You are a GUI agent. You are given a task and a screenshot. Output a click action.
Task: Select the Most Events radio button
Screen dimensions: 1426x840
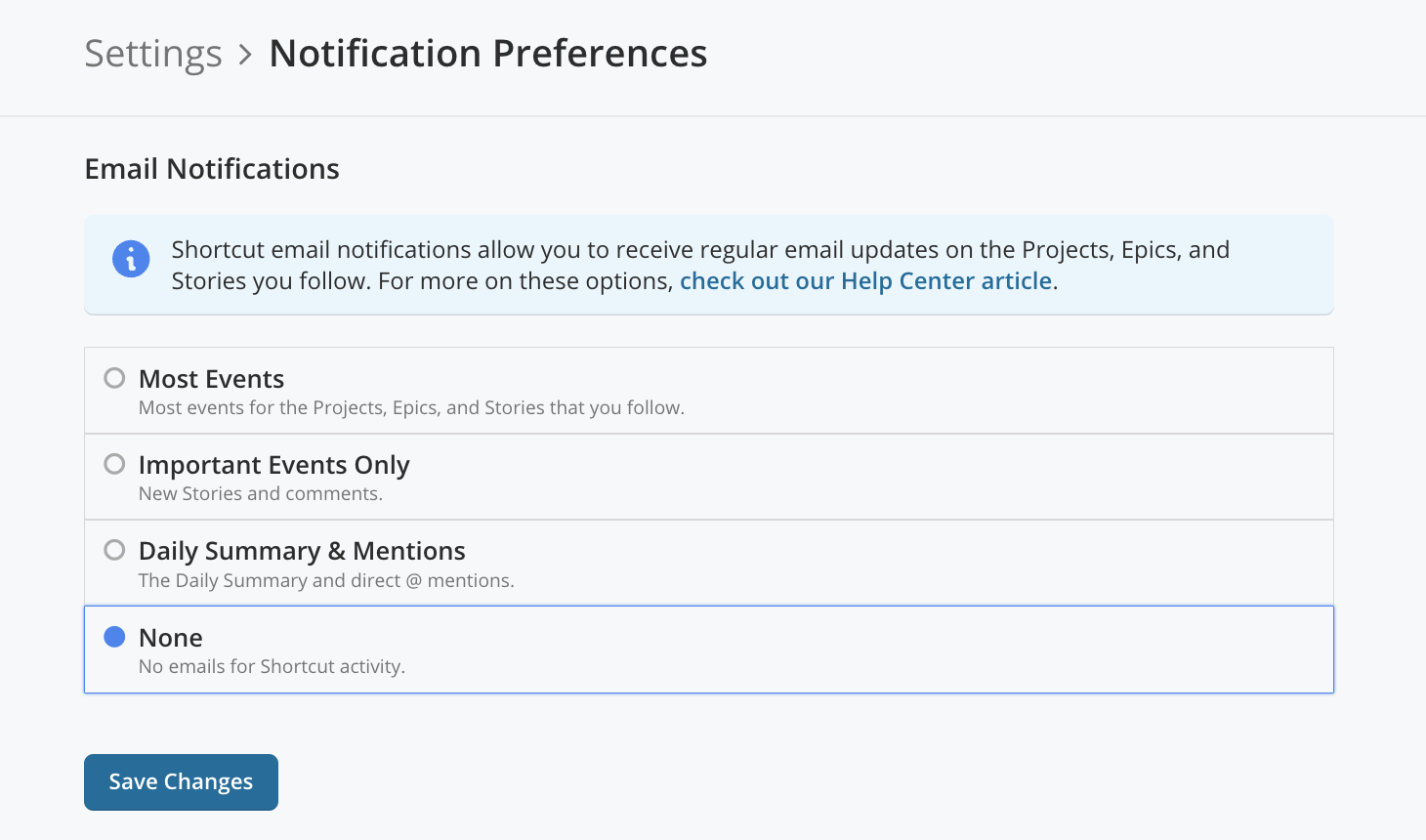click(x=114, y=378)
